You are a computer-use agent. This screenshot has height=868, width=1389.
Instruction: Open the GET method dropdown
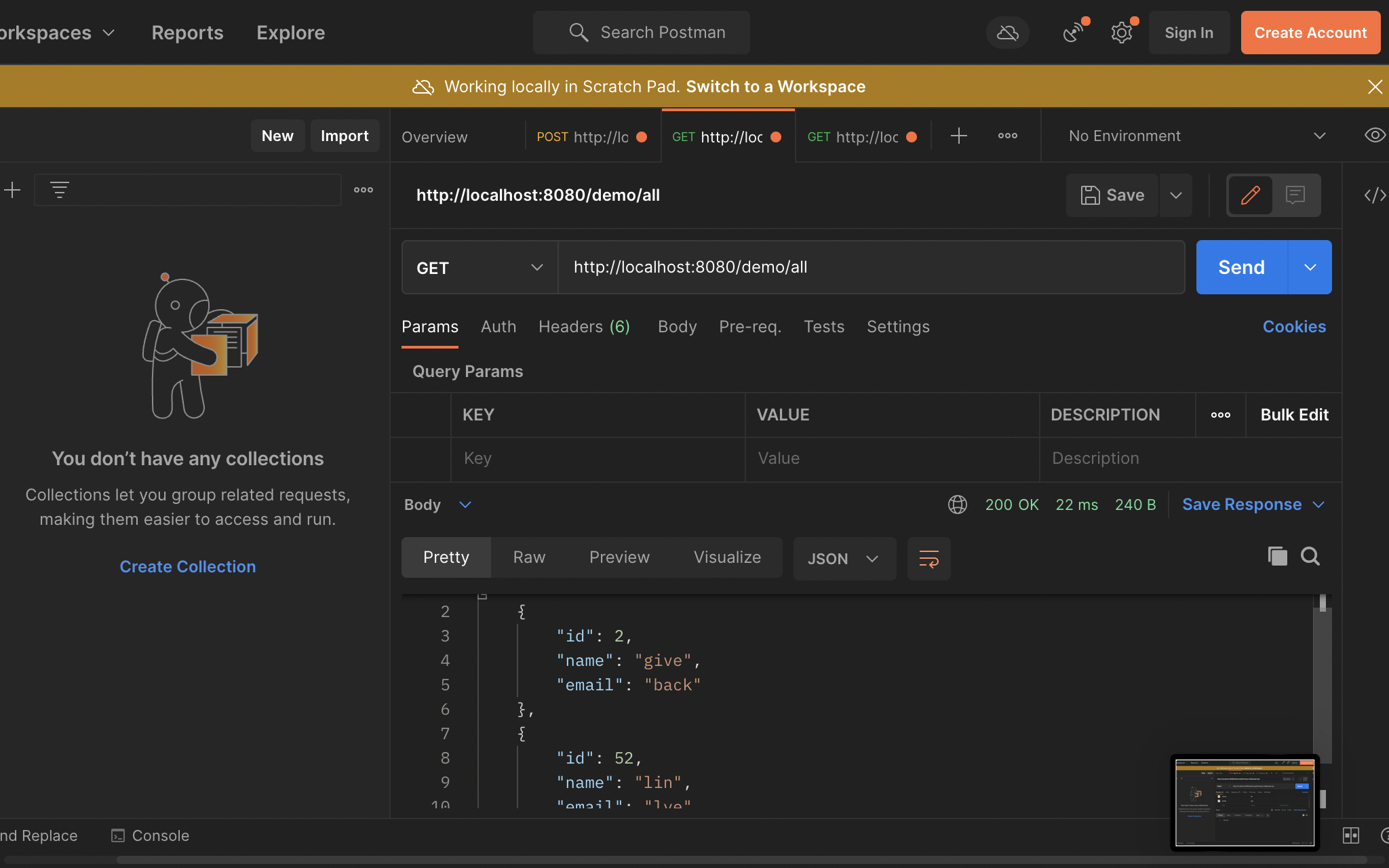(480, 267)
